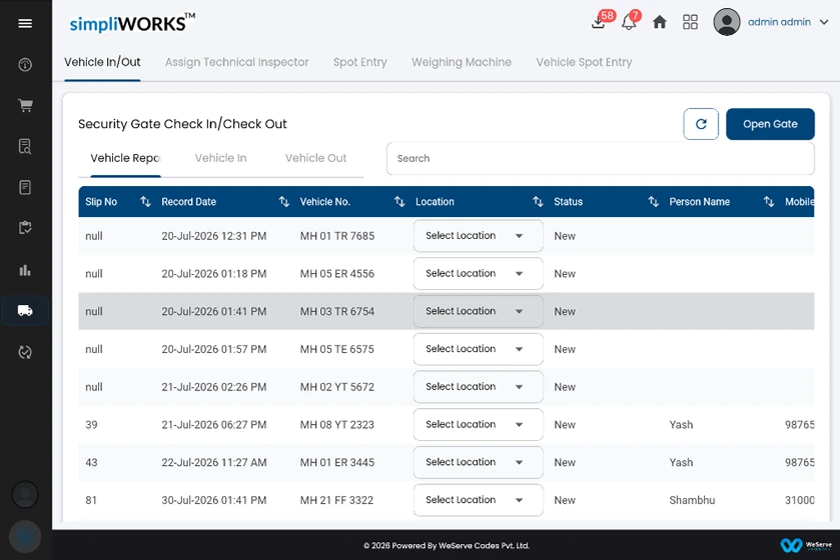Switch to Vehicle In/Out tab
Viewport: 840px width, 560px height.
coord(102,62)
